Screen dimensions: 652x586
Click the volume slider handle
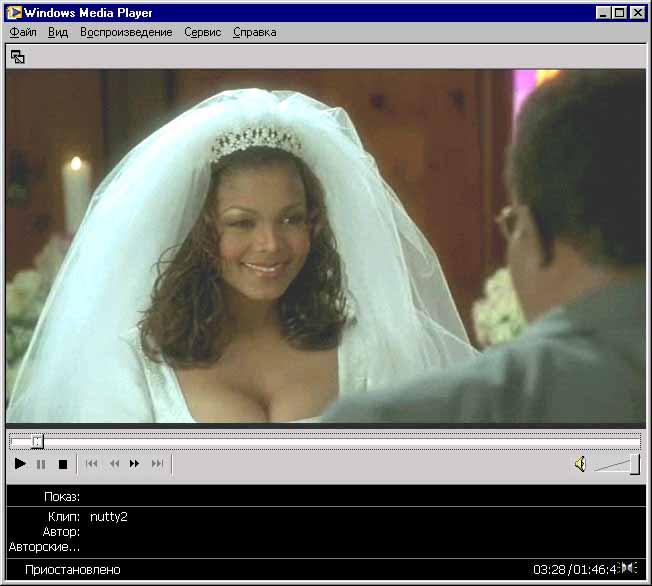(635, 464)
